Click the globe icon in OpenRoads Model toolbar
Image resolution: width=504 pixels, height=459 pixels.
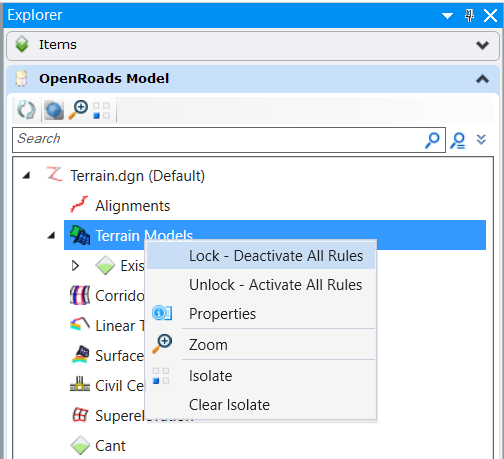(54, 110)
